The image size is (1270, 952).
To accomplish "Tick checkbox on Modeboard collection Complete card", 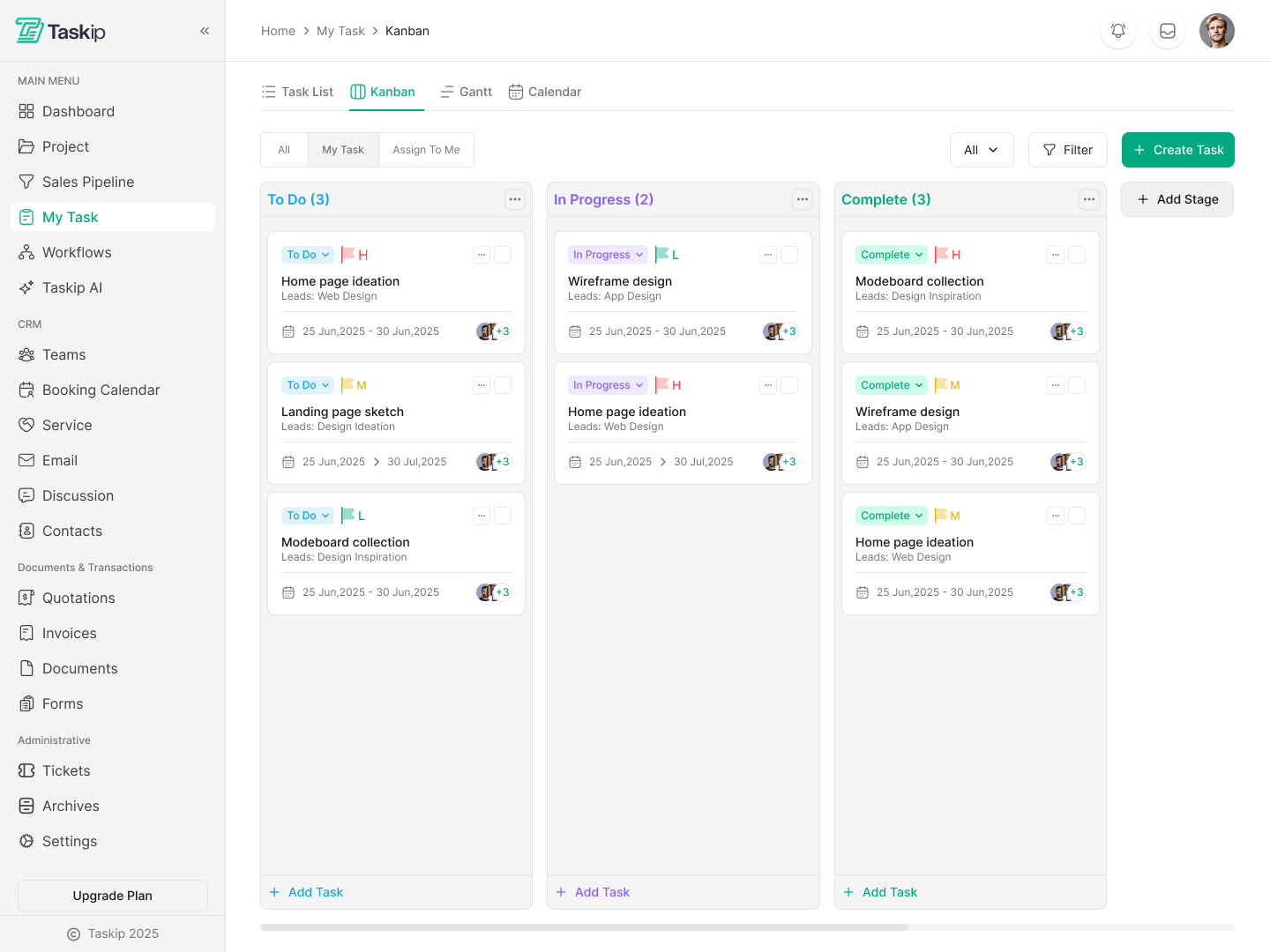I will click(1077, 255).
